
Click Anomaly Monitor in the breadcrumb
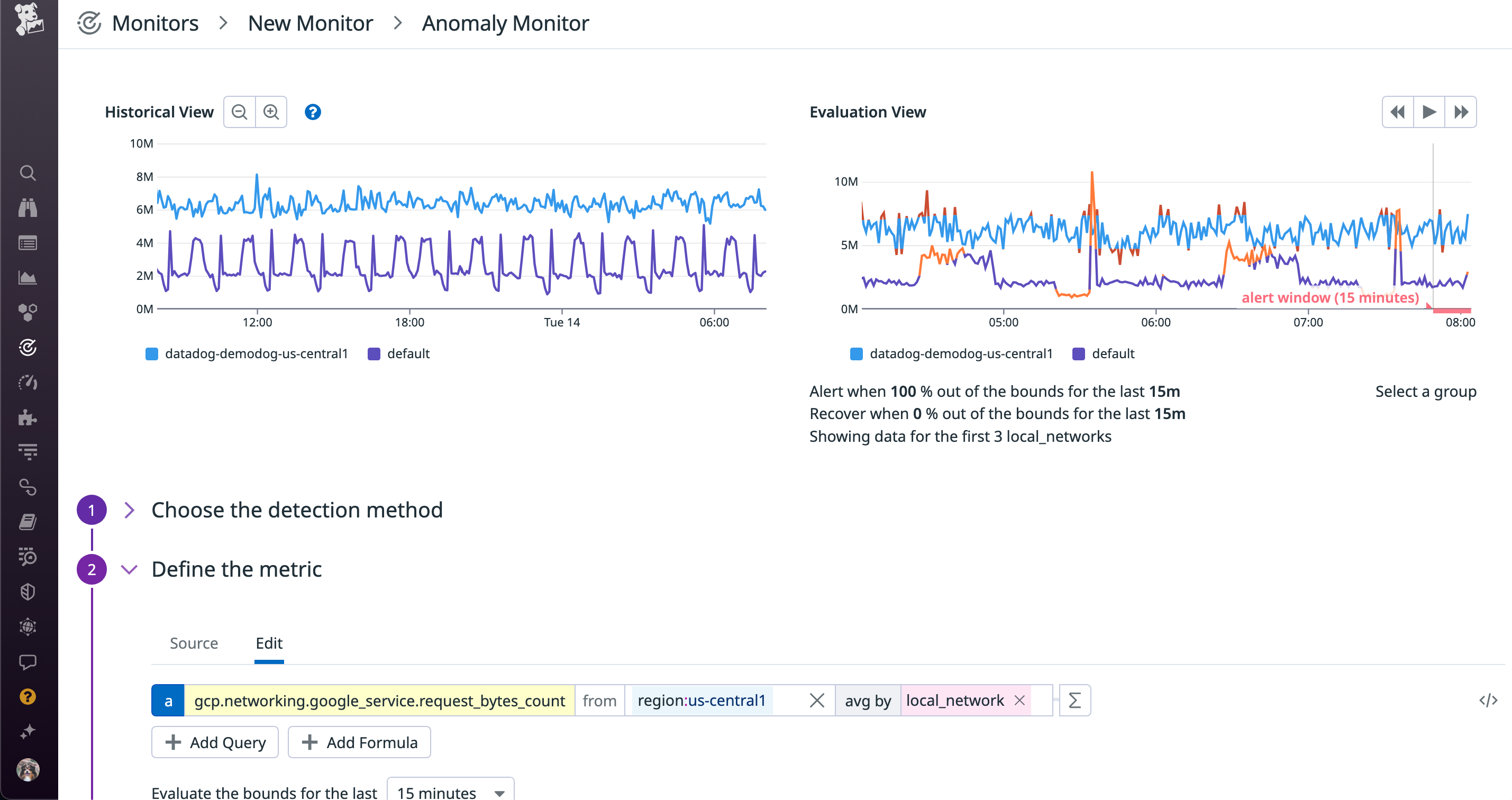505,23
